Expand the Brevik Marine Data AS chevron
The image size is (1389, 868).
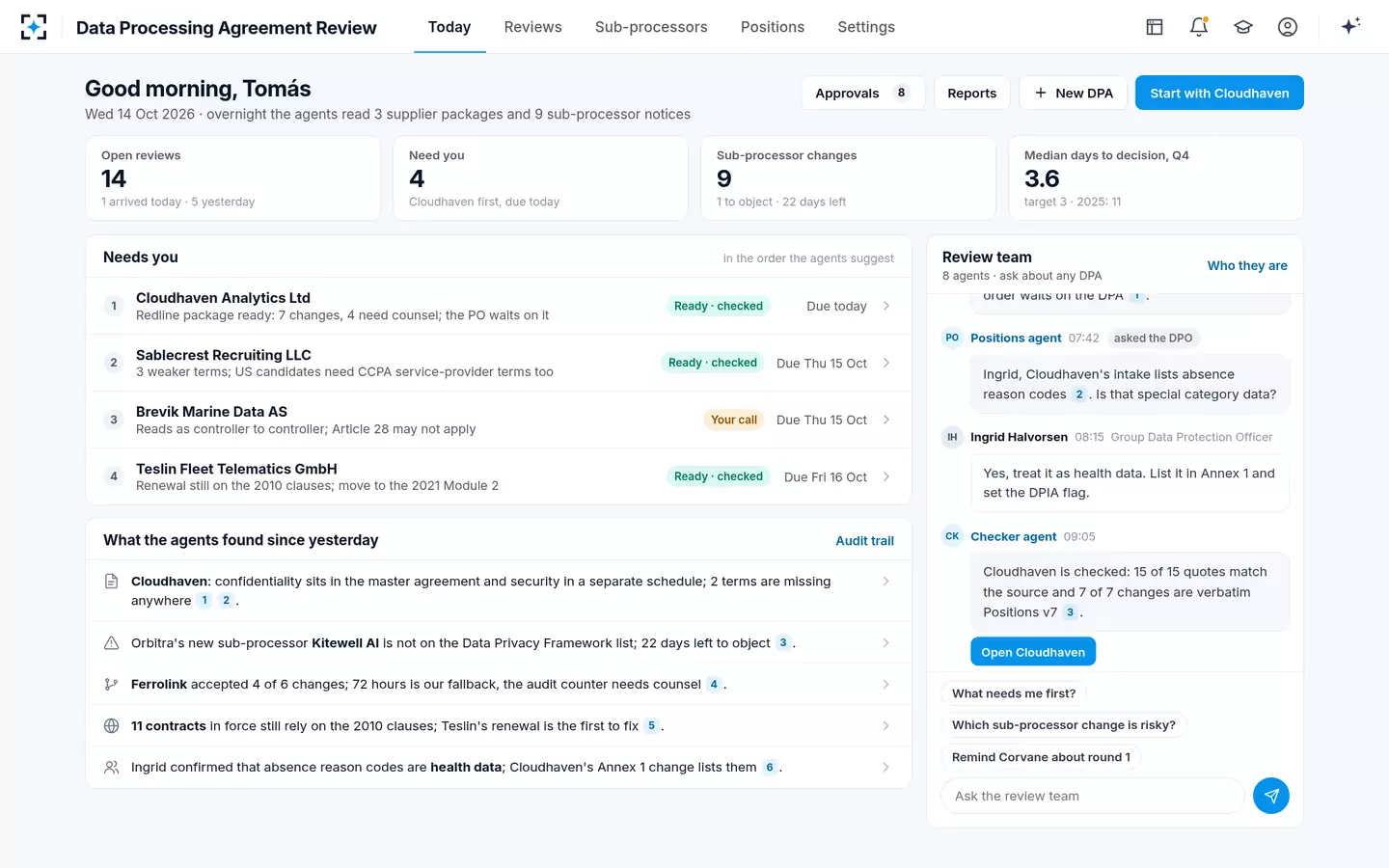pyautogui.click(x=886, y=420)
